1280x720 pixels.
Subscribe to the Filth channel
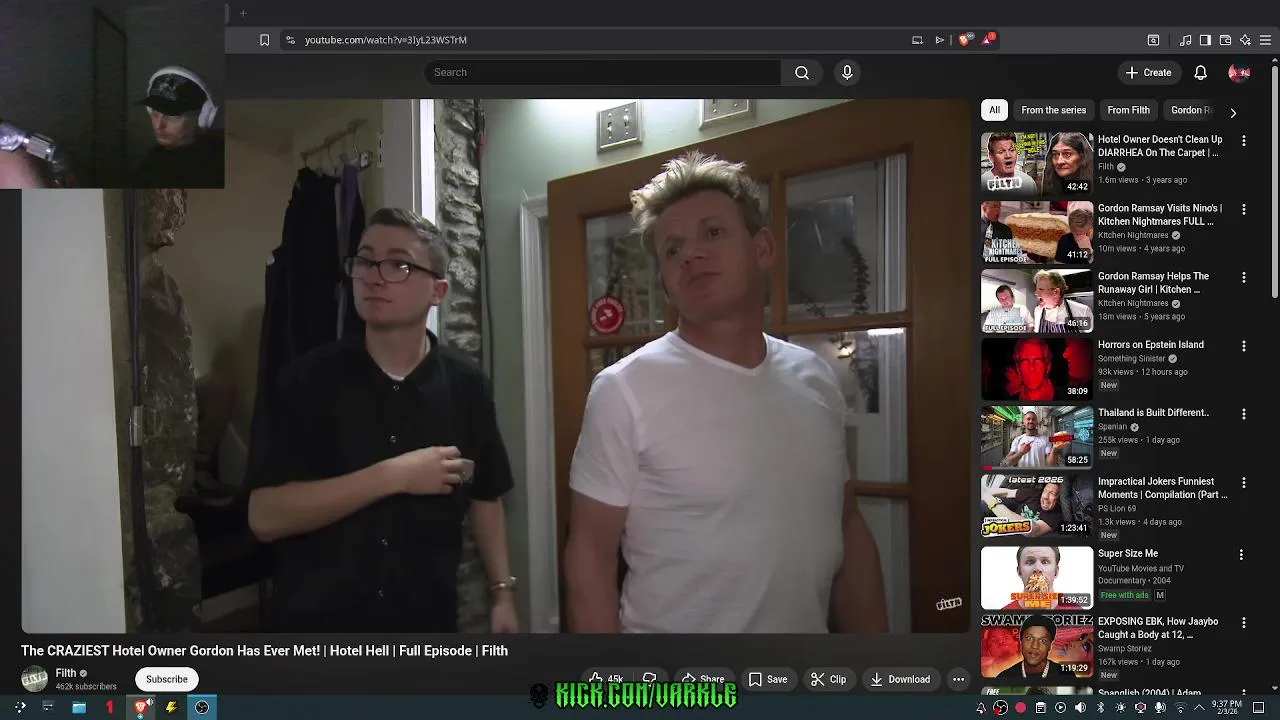click(x=167, y=679)
